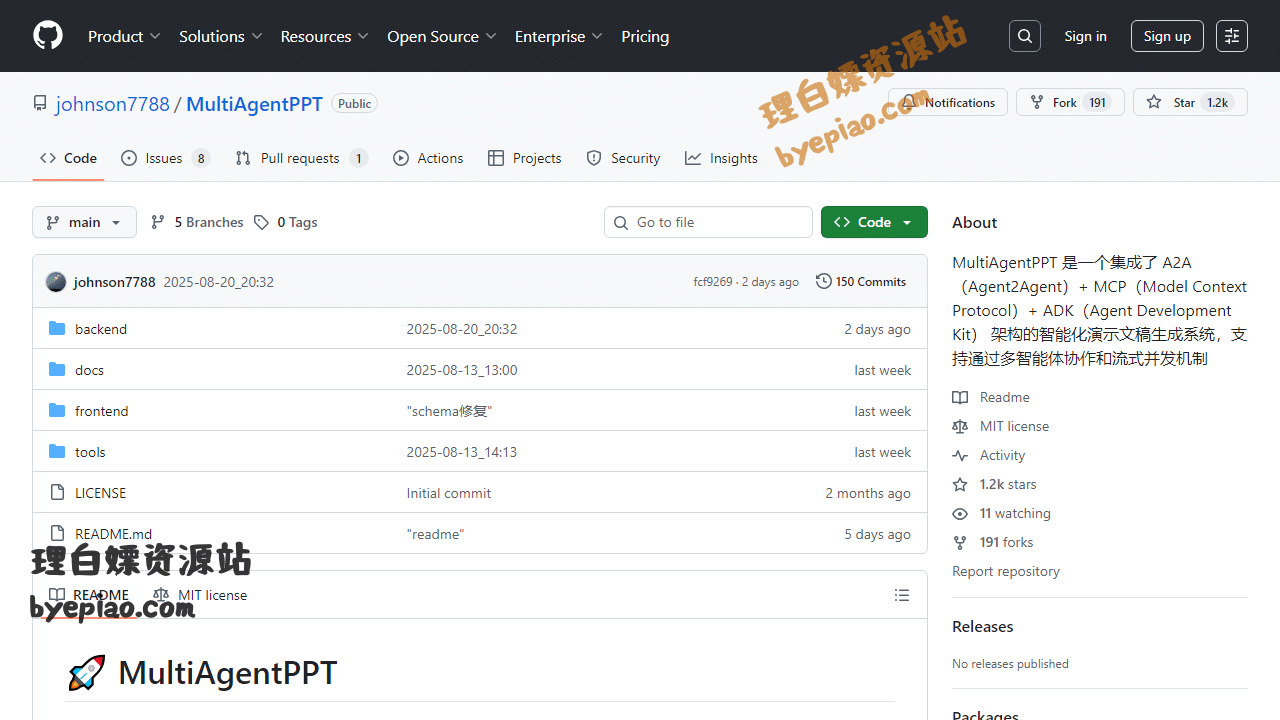
Task: Click johnson7788 avatar in commit row
Action: (x=56, y=282)
